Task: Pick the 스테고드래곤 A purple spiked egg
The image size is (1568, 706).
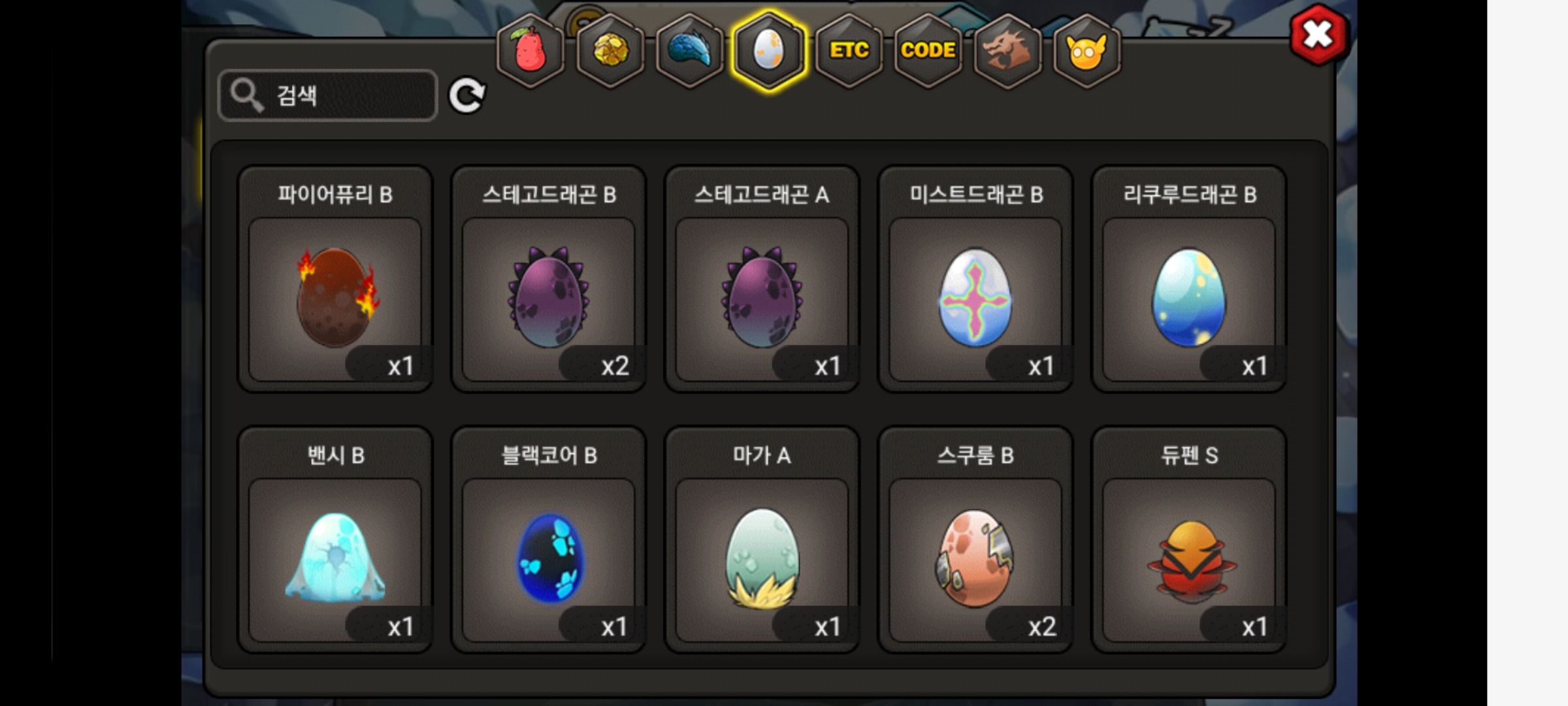Action: 762,280
